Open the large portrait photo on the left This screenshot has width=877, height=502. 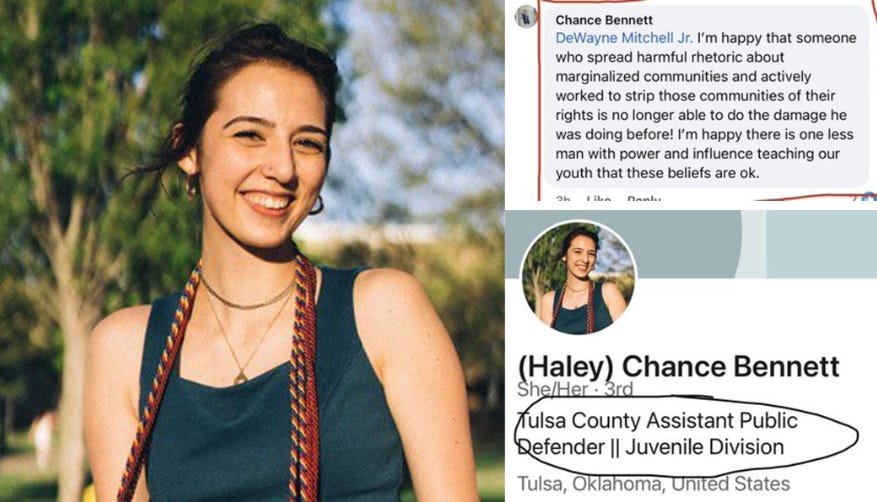pos(252,251)
